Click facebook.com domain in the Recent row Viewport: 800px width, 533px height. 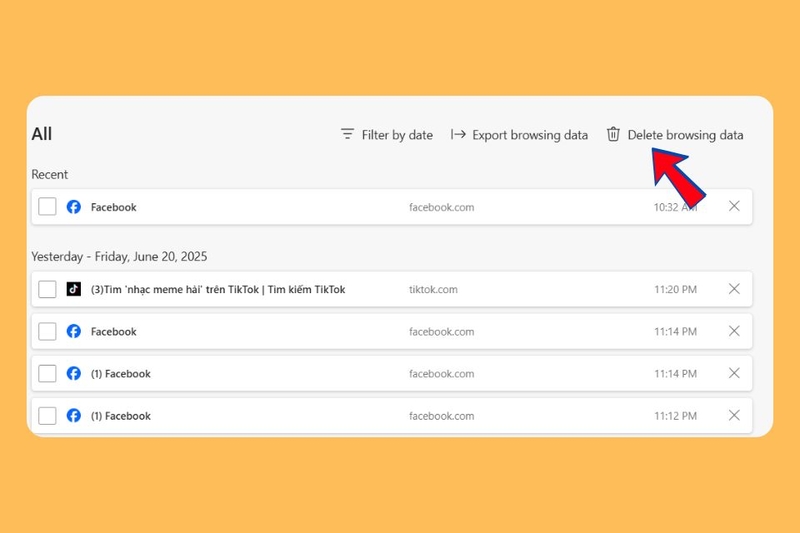[441, 207]
